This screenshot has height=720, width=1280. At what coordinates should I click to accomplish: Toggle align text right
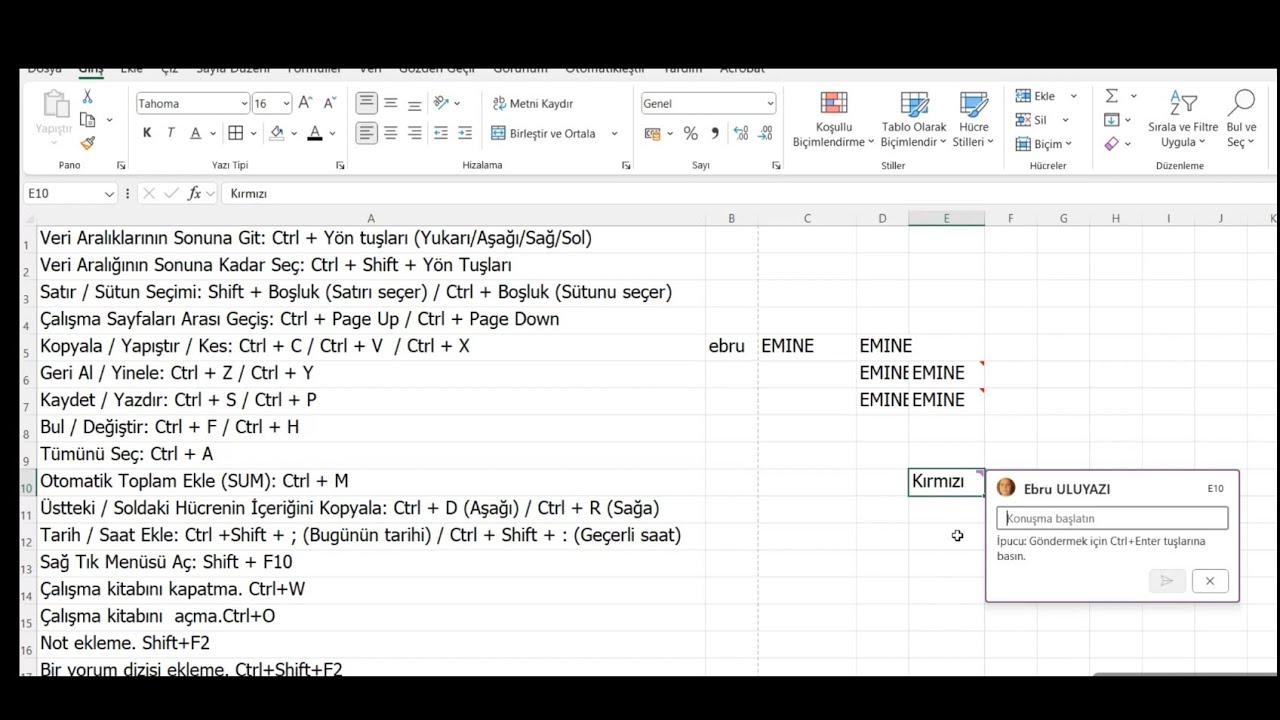point(415,133)
